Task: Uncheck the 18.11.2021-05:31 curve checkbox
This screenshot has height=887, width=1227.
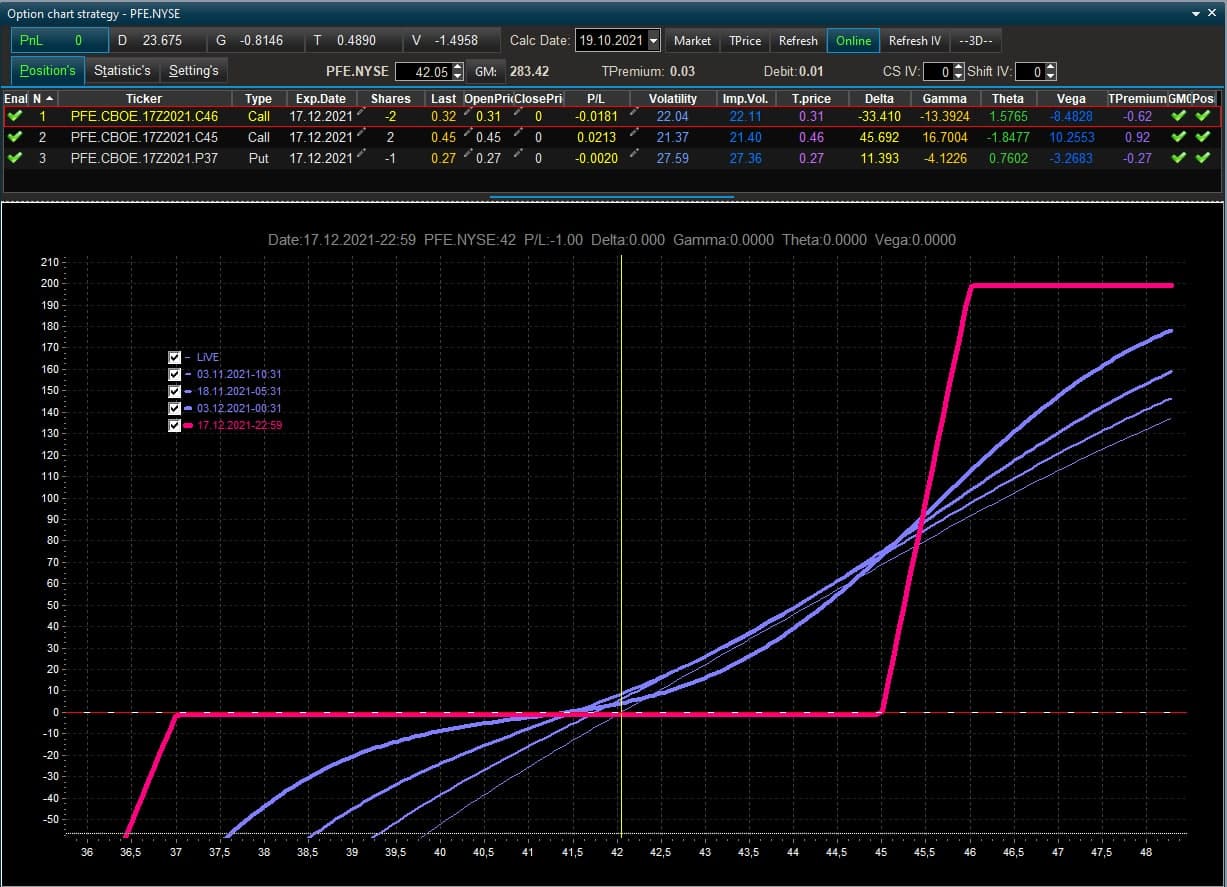Action: pos(175,391)
